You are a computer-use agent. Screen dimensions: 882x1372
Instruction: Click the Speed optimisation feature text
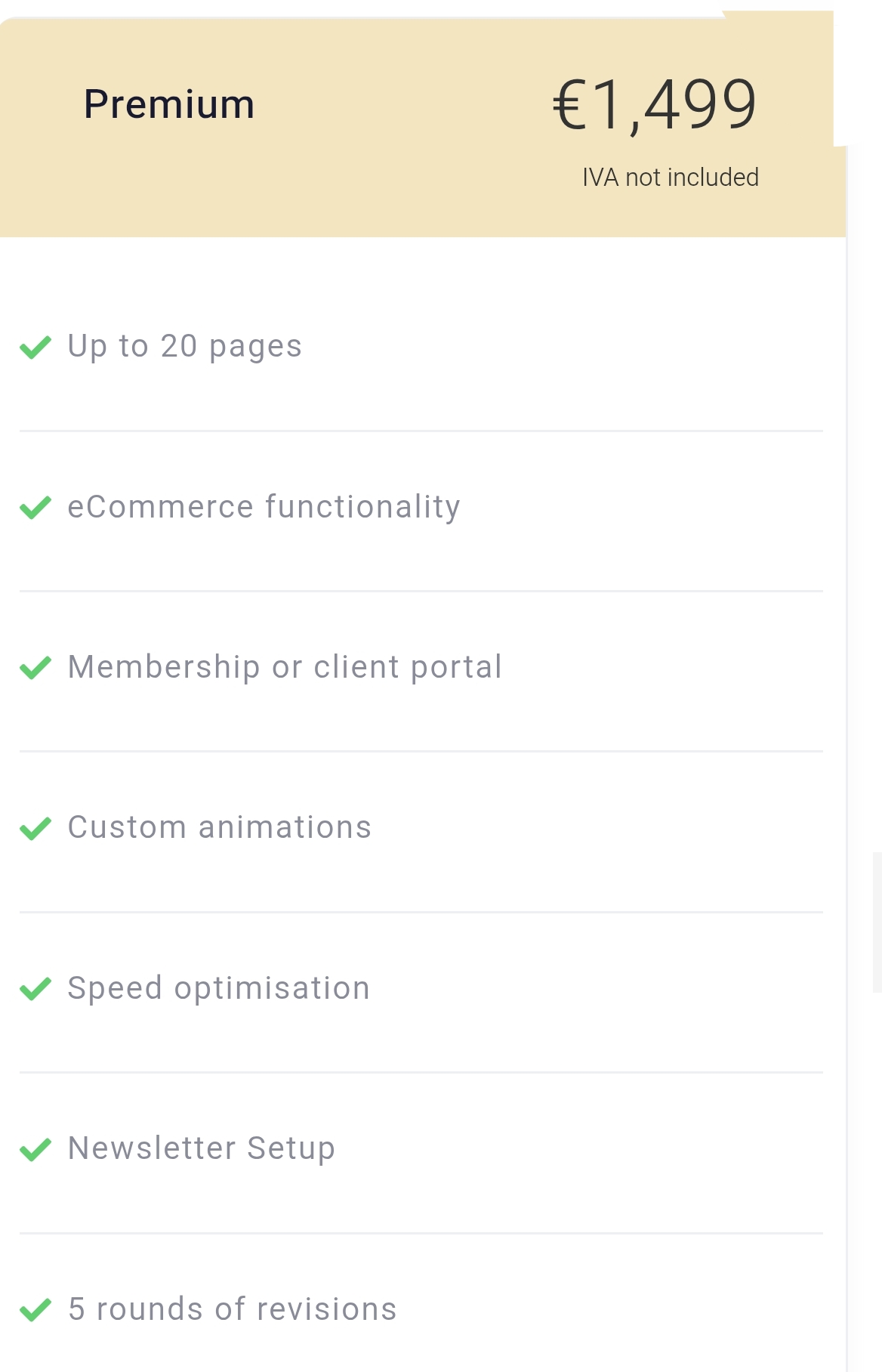tap(219, 989)
